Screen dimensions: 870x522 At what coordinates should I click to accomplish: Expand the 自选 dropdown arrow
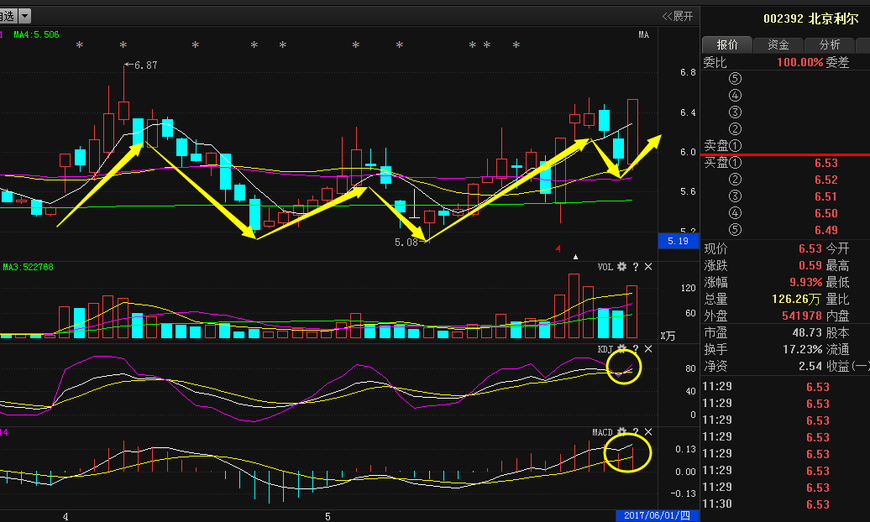[x=24, y=16]
